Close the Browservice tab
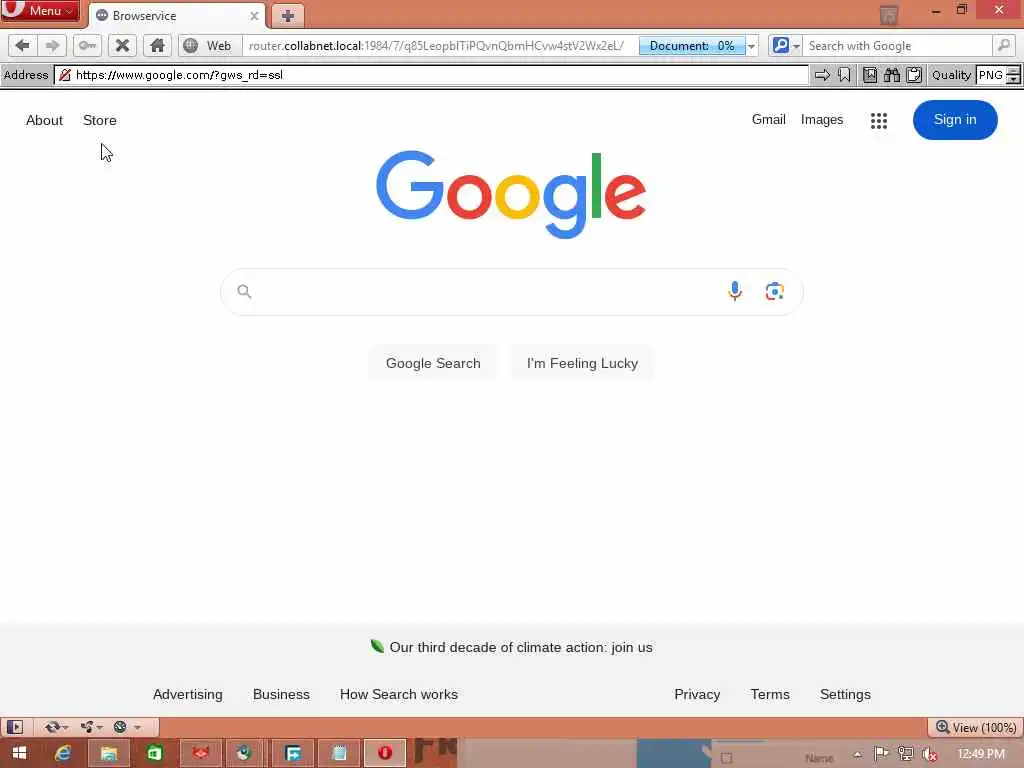 coord(254,16)
